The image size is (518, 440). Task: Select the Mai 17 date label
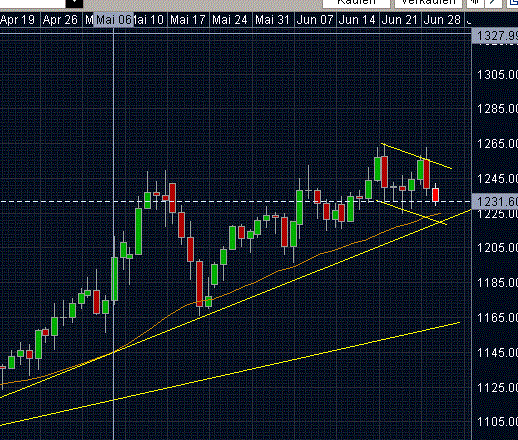click(188, 20)
